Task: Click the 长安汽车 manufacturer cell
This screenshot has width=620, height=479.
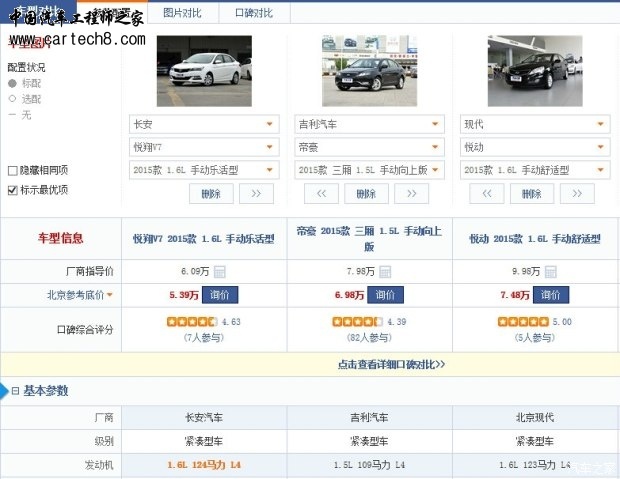Action: click(x=204, y=417)
